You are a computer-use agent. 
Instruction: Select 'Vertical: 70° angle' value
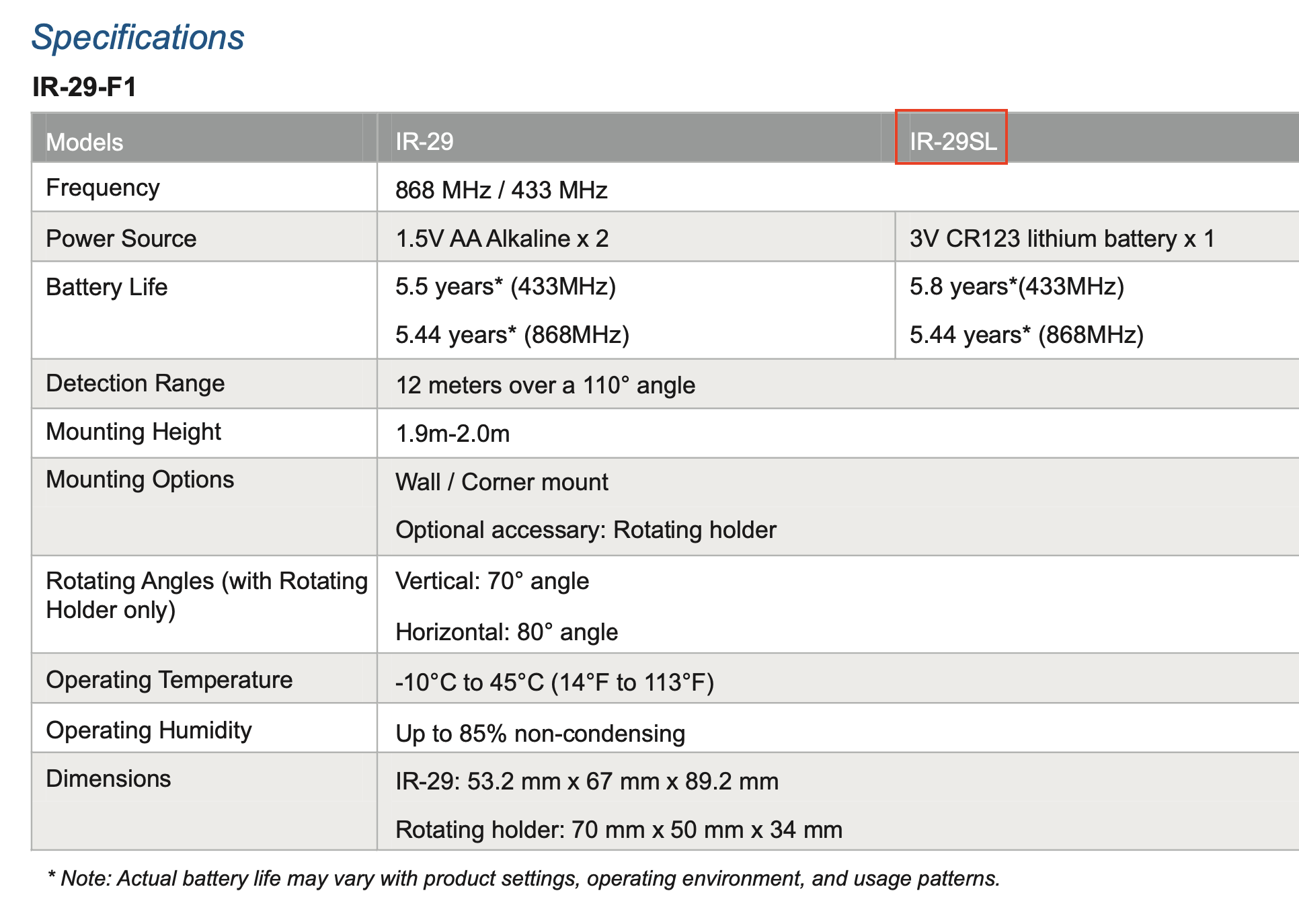pos(492,581)
